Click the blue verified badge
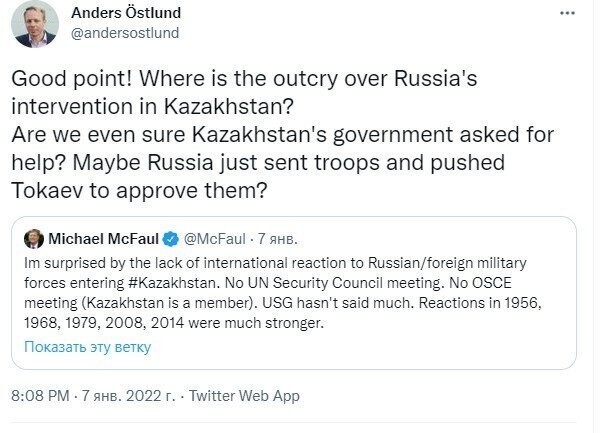Screen dimensions: 602x433 (171, 240)
